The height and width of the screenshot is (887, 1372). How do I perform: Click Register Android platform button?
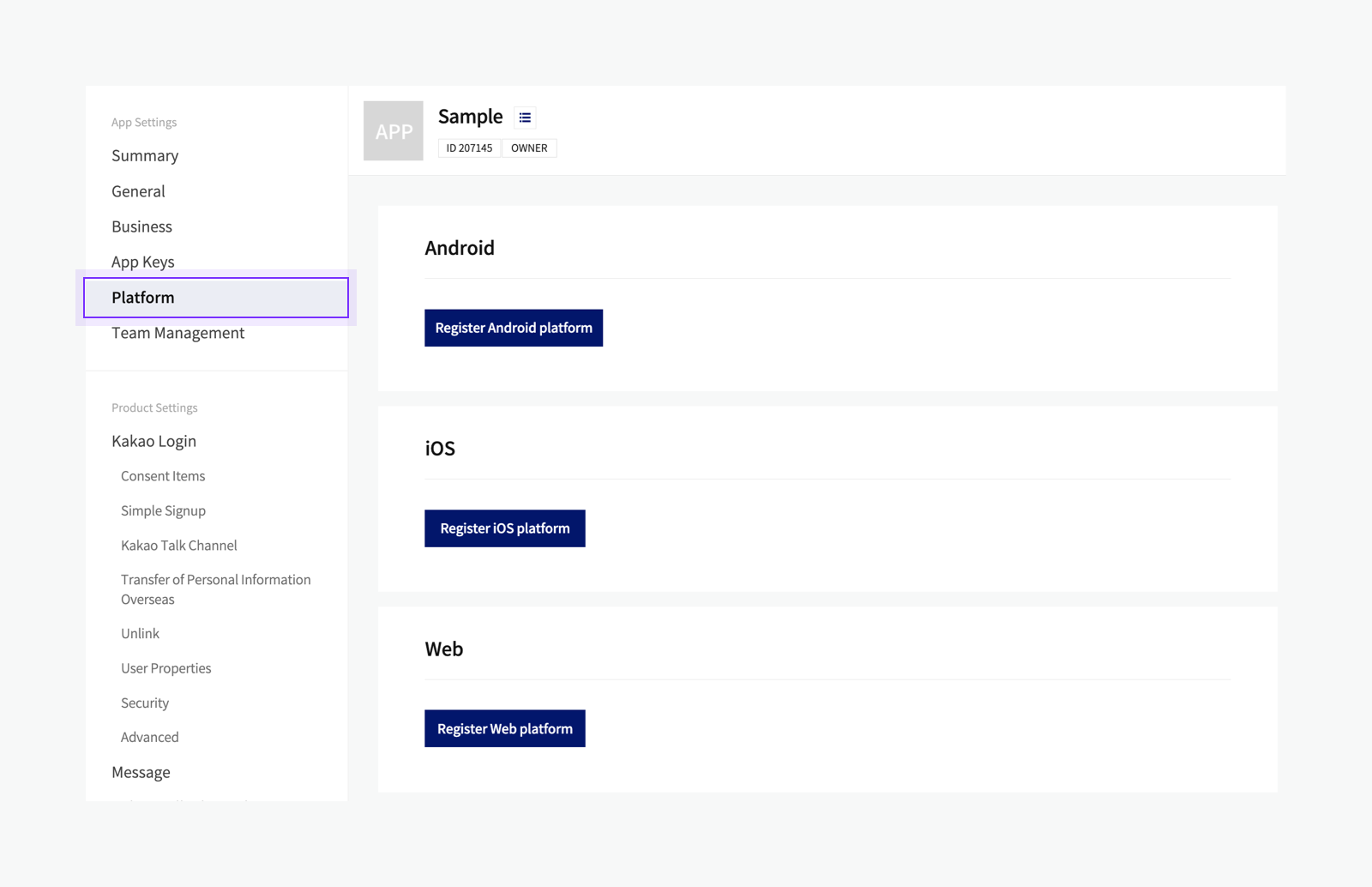click(x=513, y=328)
